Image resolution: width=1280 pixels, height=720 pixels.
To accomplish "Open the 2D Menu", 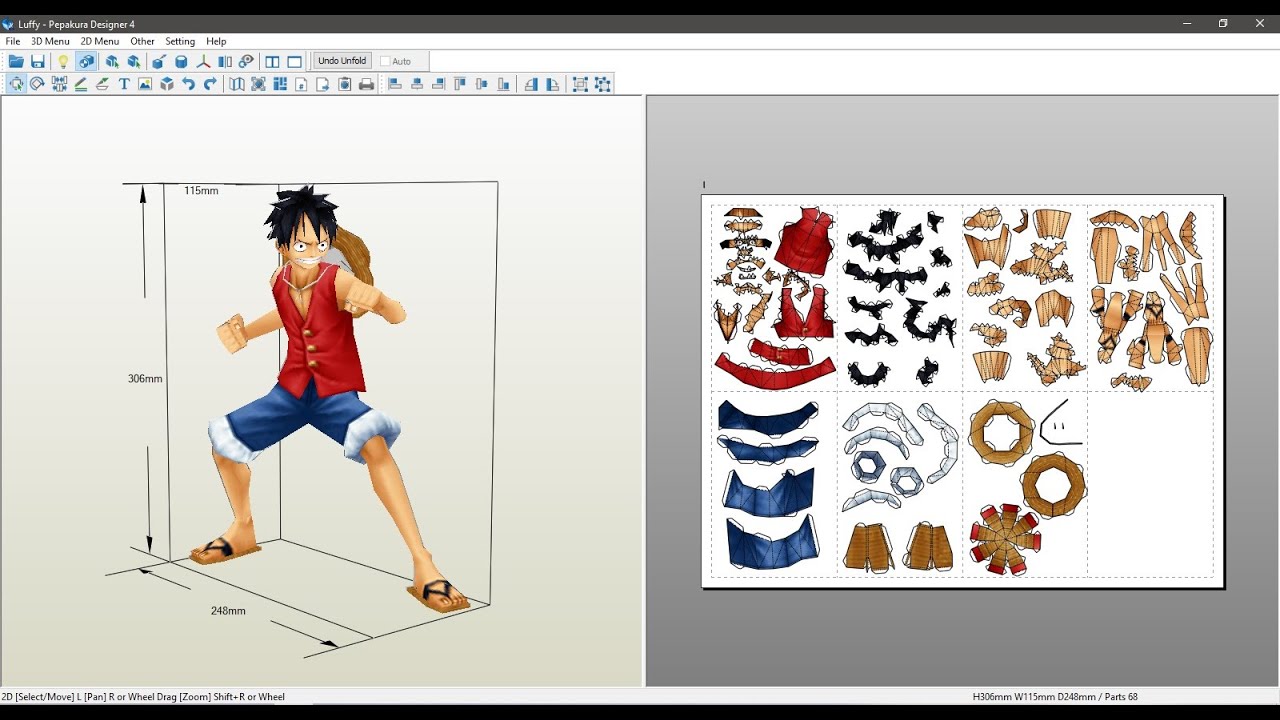I will tap(100, 41).
